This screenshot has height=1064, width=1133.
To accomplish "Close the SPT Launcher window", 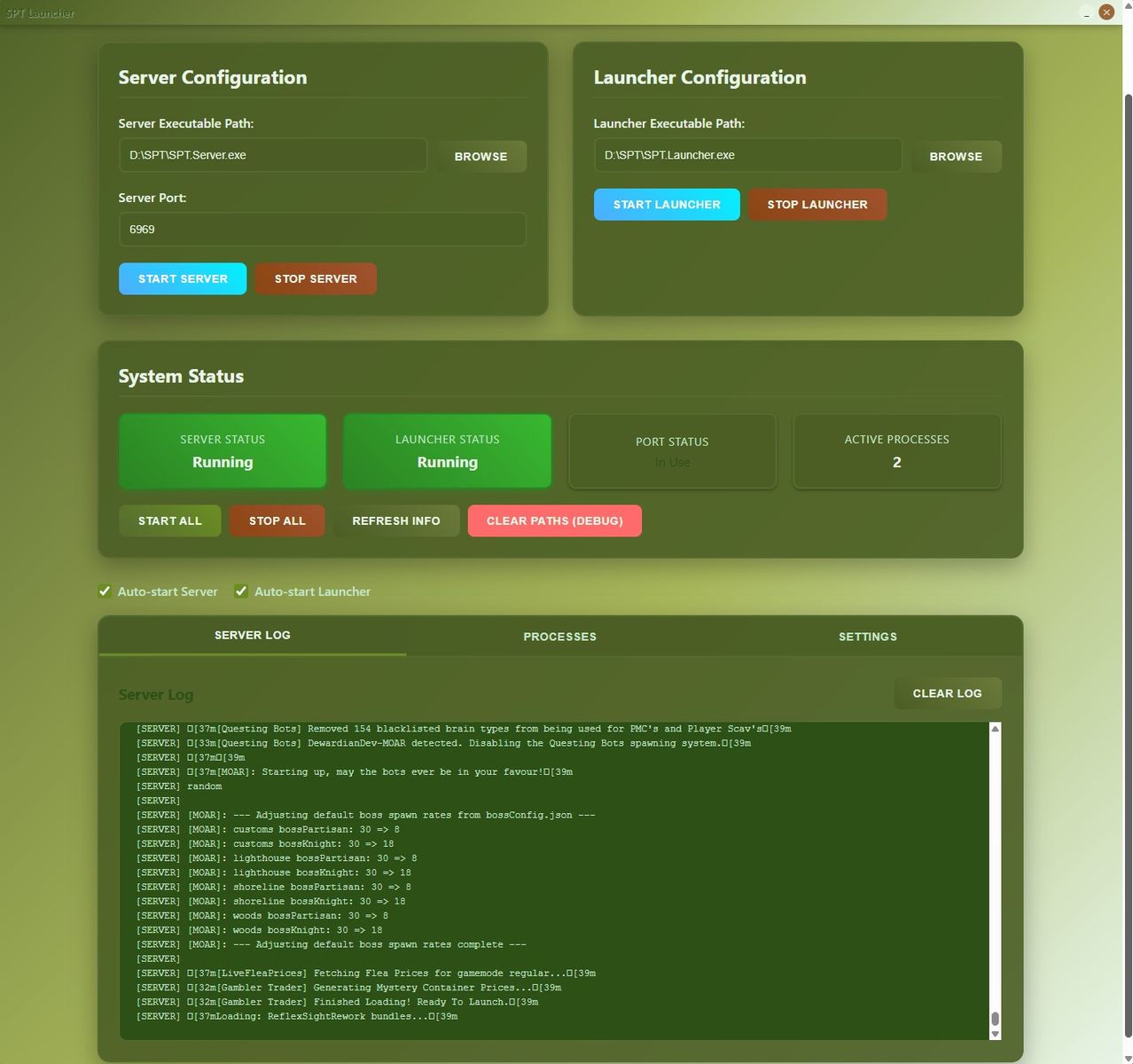I will pos(1106,12).
